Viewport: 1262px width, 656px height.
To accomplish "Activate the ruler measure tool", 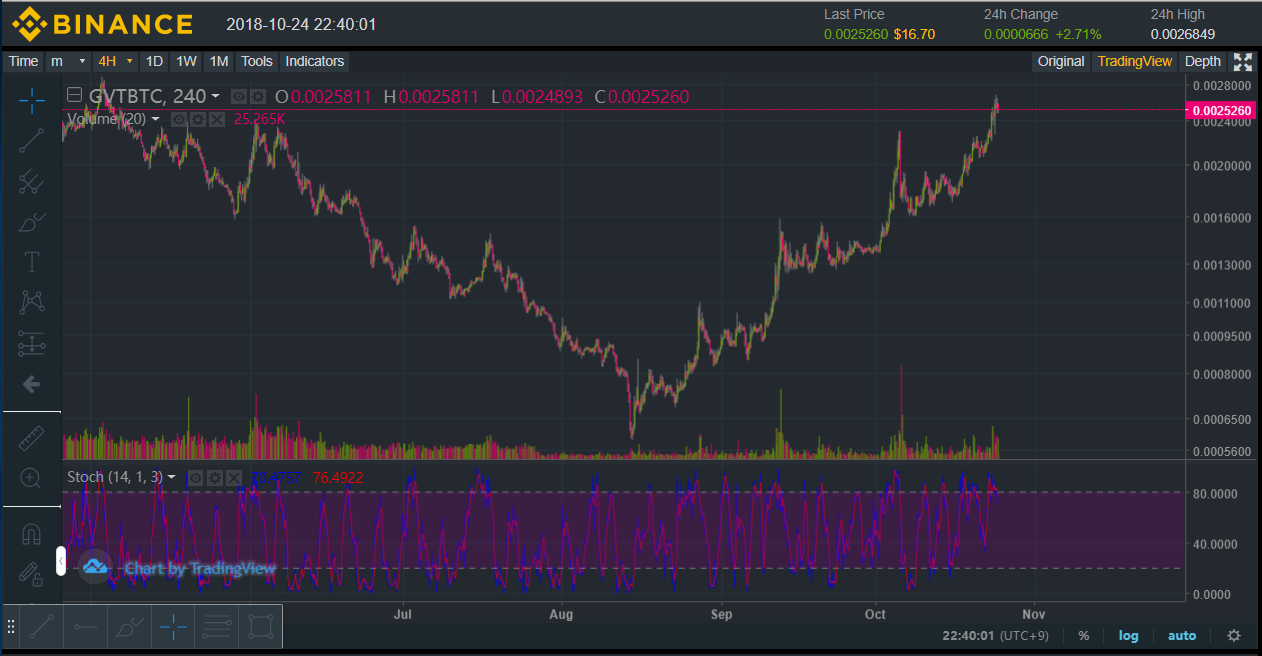I will [x=32, y=437].
